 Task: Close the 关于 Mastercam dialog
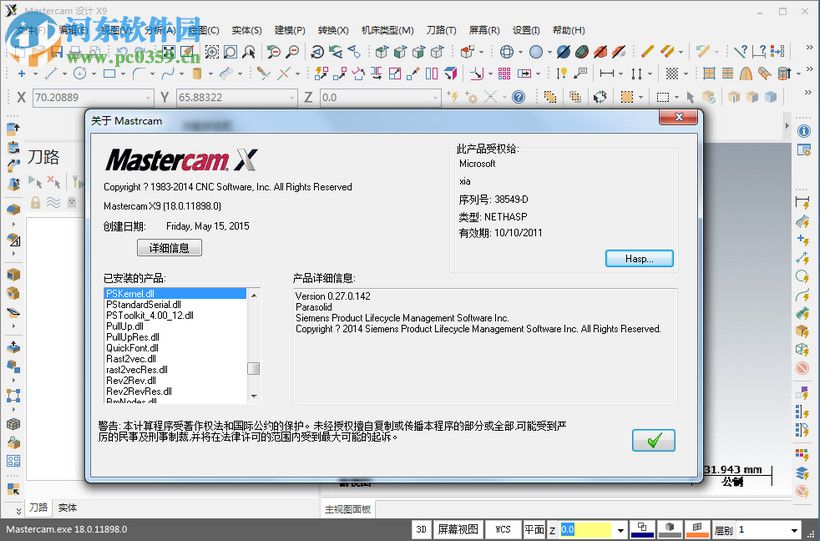tap(678, 117)
